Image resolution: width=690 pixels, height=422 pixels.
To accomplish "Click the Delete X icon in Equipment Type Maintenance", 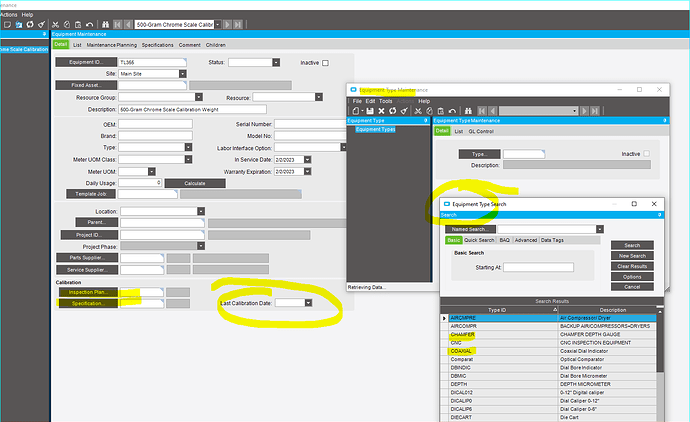I will pyautogui.click(x=382, y=111).
